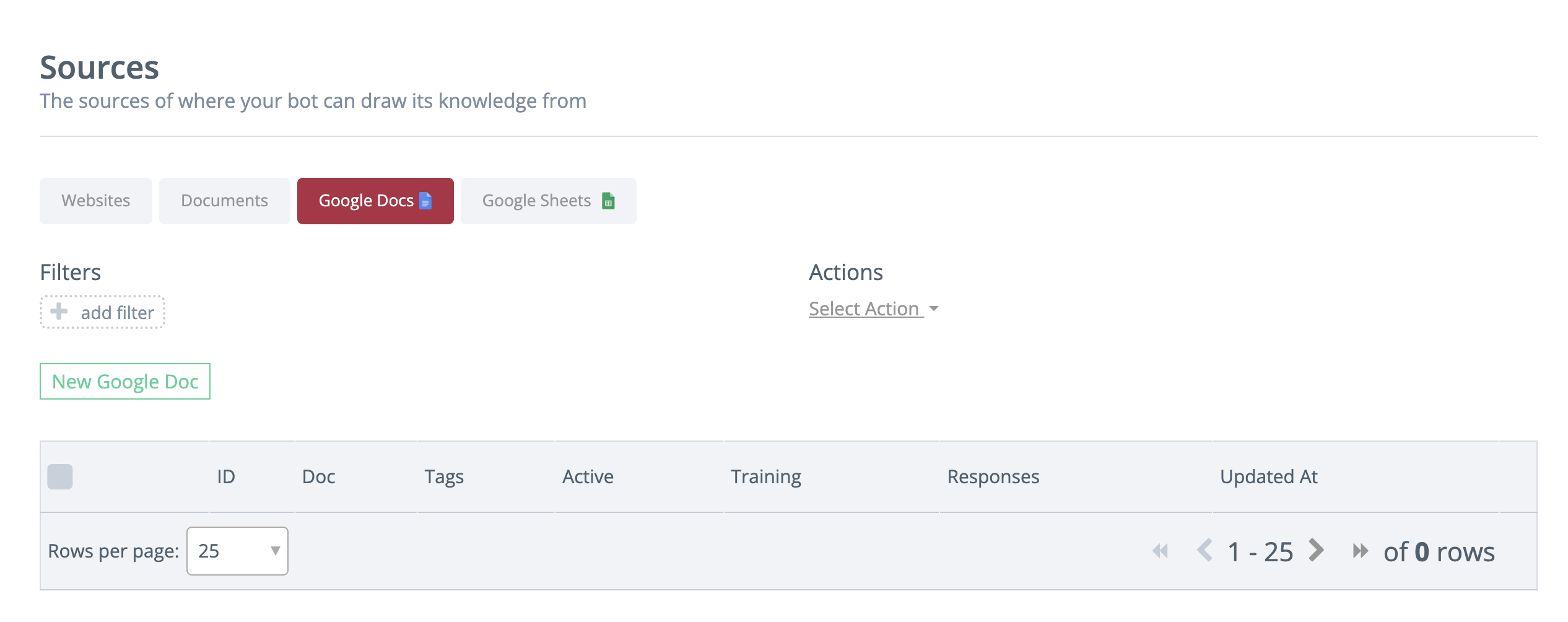Click the add filter button
This screenshot has height=622, width=1568.
(103, 312)
